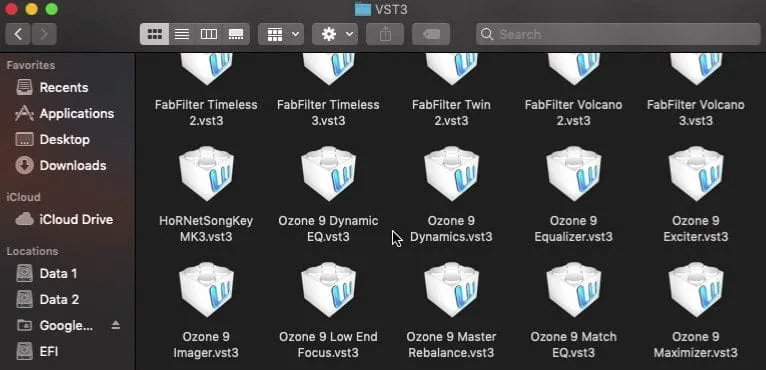The width and height of the screenshot is (766, 370).
Task: Switch to column view
Action: [x=209, y=34]
